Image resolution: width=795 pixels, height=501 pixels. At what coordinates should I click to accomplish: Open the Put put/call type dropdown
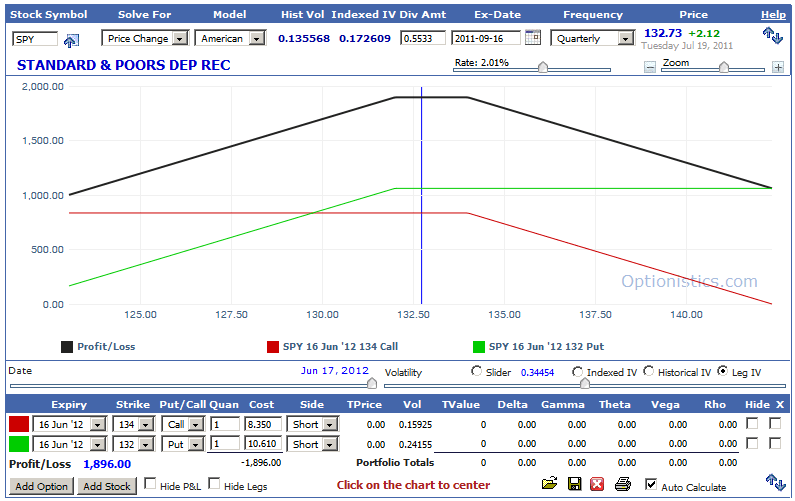[183, 444]
